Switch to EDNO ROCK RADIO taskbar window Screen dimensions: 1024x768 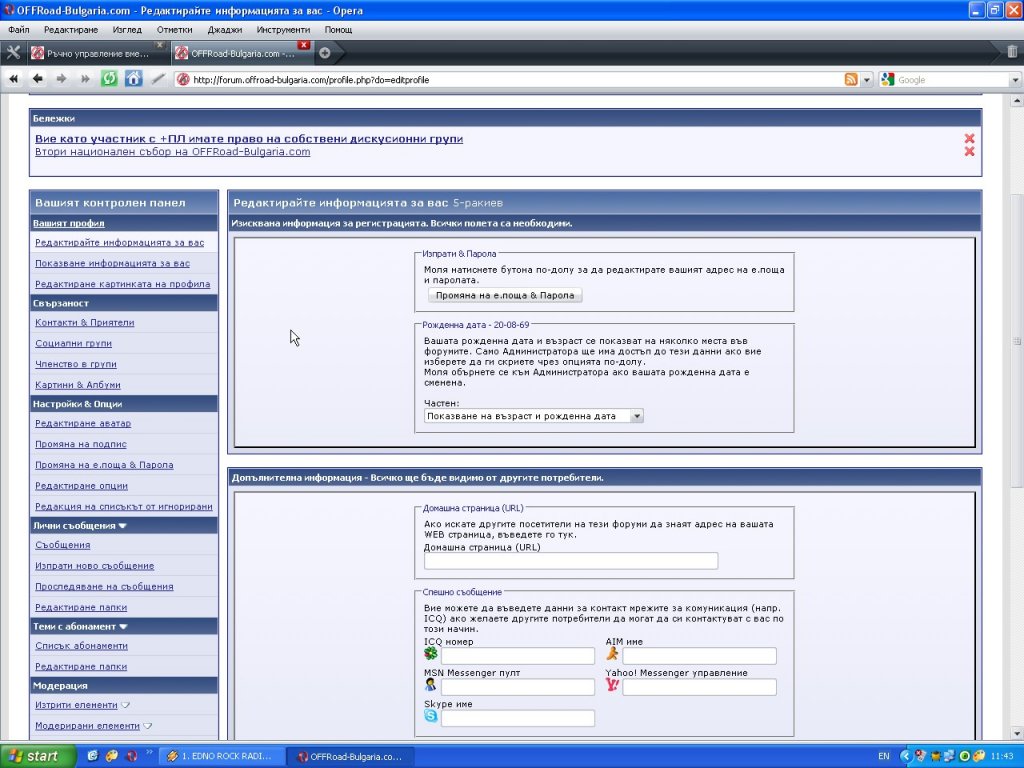(x=220, y=756)
